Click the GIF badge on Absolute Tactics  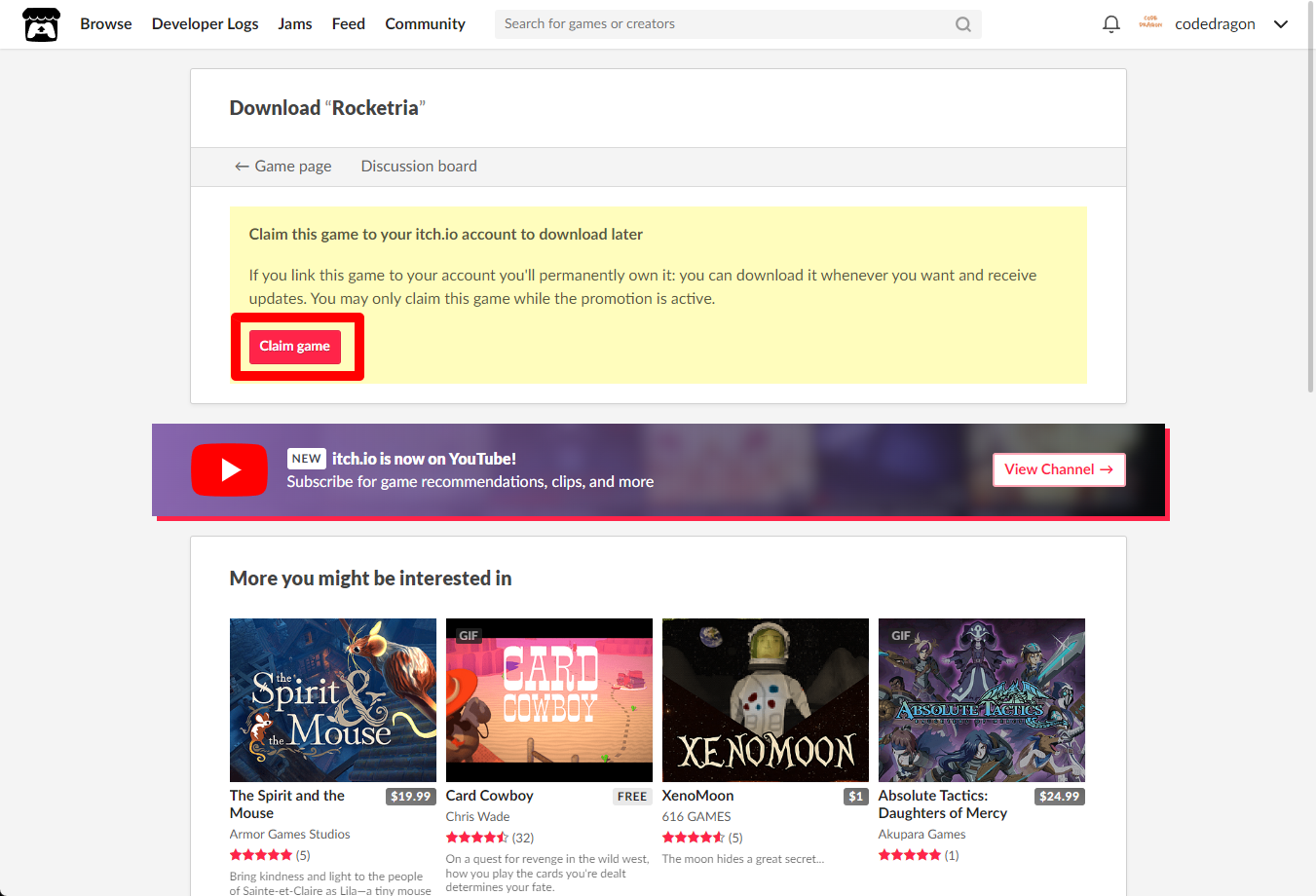pyautogui.click(x=901, y=636)
